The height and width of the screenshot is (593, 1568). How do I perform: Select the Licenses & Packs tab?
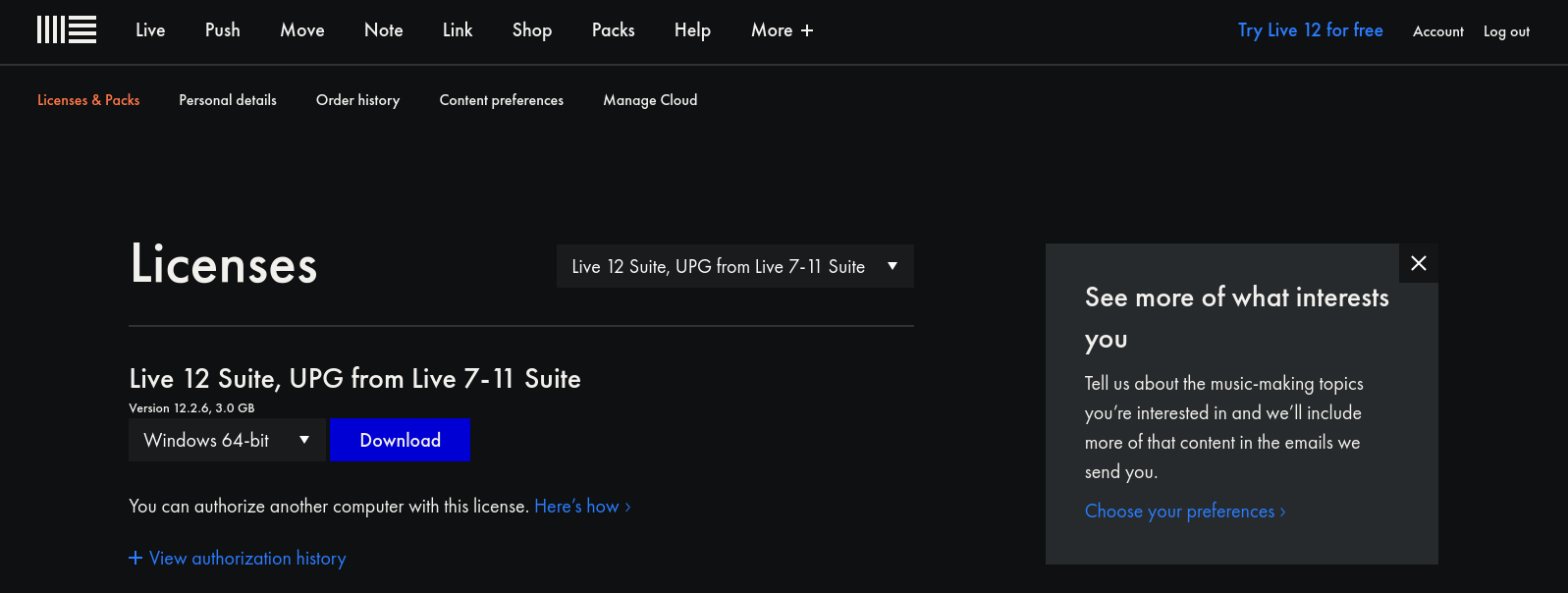[x=88, y=100]
